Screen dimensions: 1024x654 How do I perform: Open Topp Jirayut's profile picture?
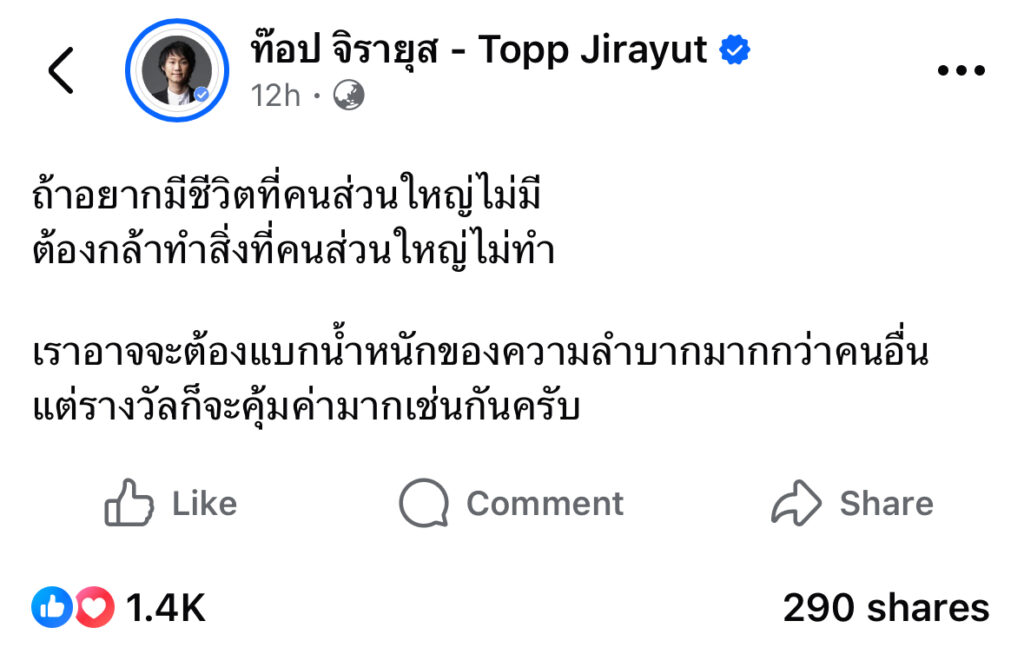pyautogui.click(x=177, y=71)
